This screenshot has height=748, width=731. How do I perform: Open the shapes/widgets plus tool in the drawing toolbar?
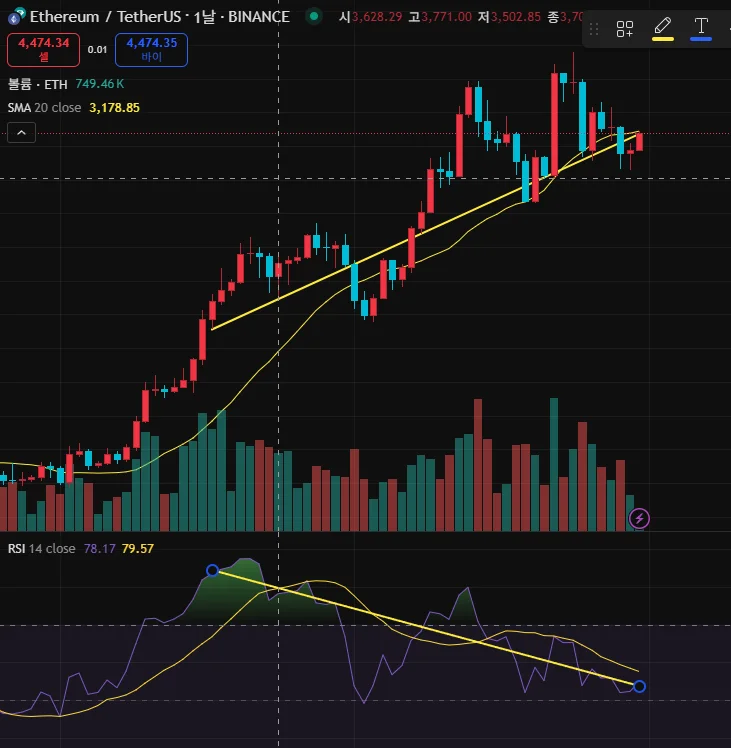[x=624, y=29]
